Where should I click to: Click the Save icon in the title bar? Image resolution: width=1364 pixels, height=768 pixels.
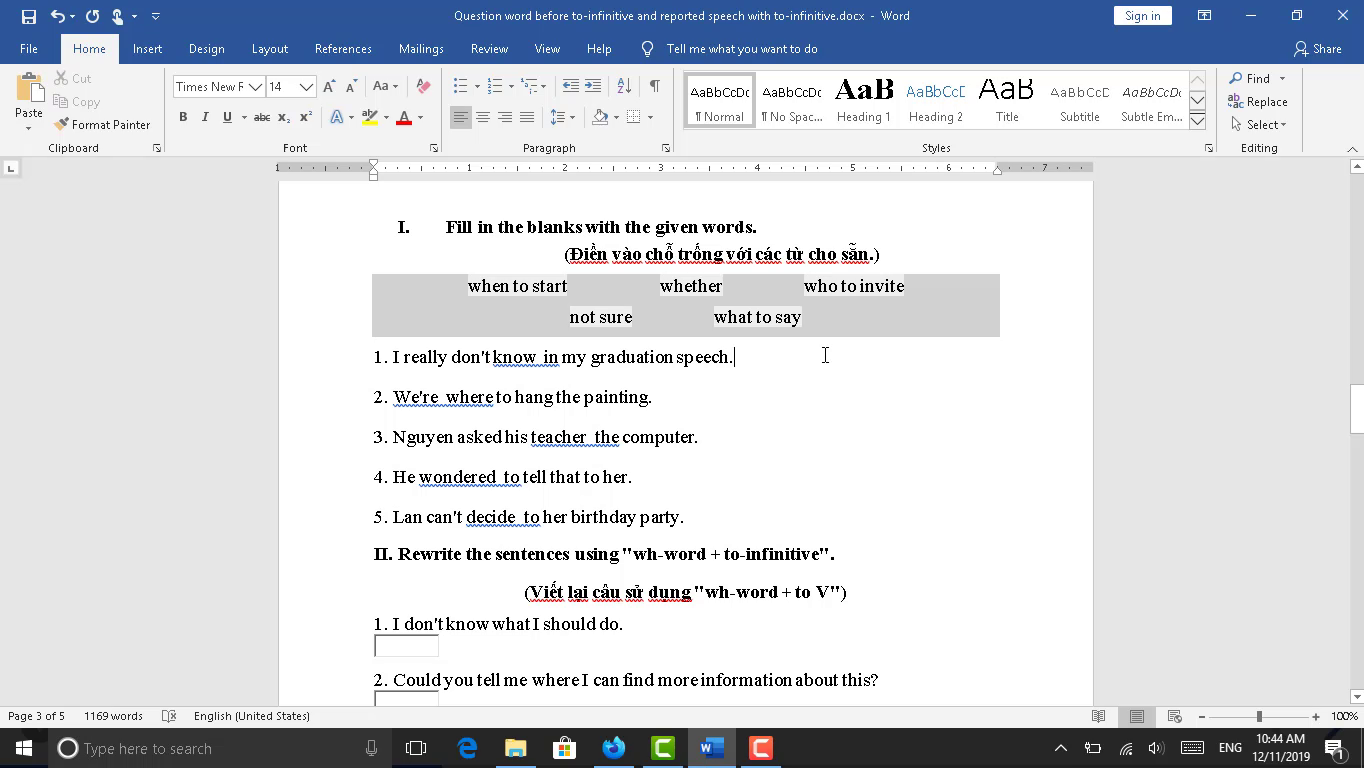(x=28, y=16)
